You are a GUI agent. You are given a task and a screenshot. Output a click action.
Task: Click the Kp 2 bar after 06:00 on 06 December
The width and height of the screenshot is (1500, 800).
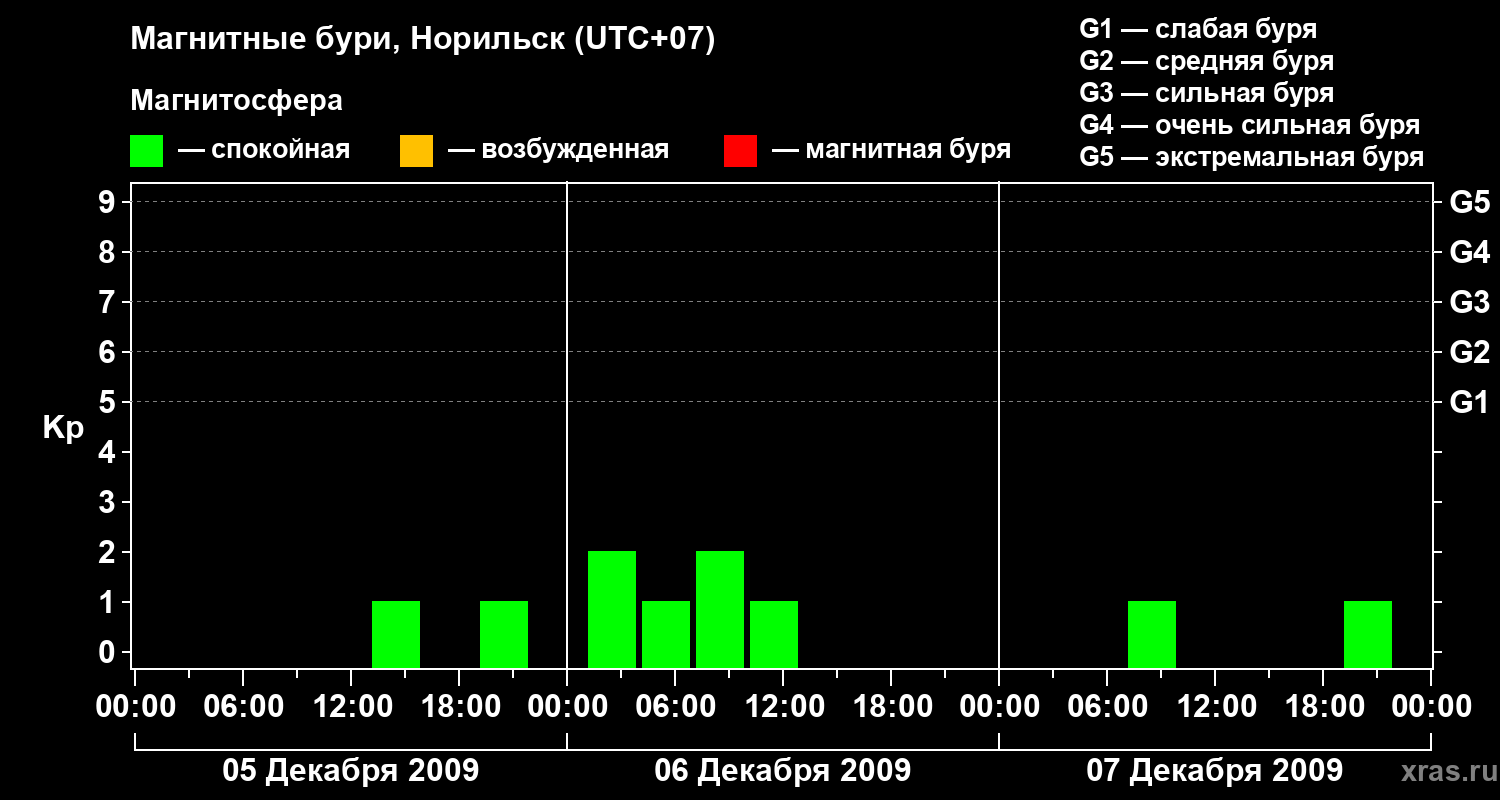720,609
